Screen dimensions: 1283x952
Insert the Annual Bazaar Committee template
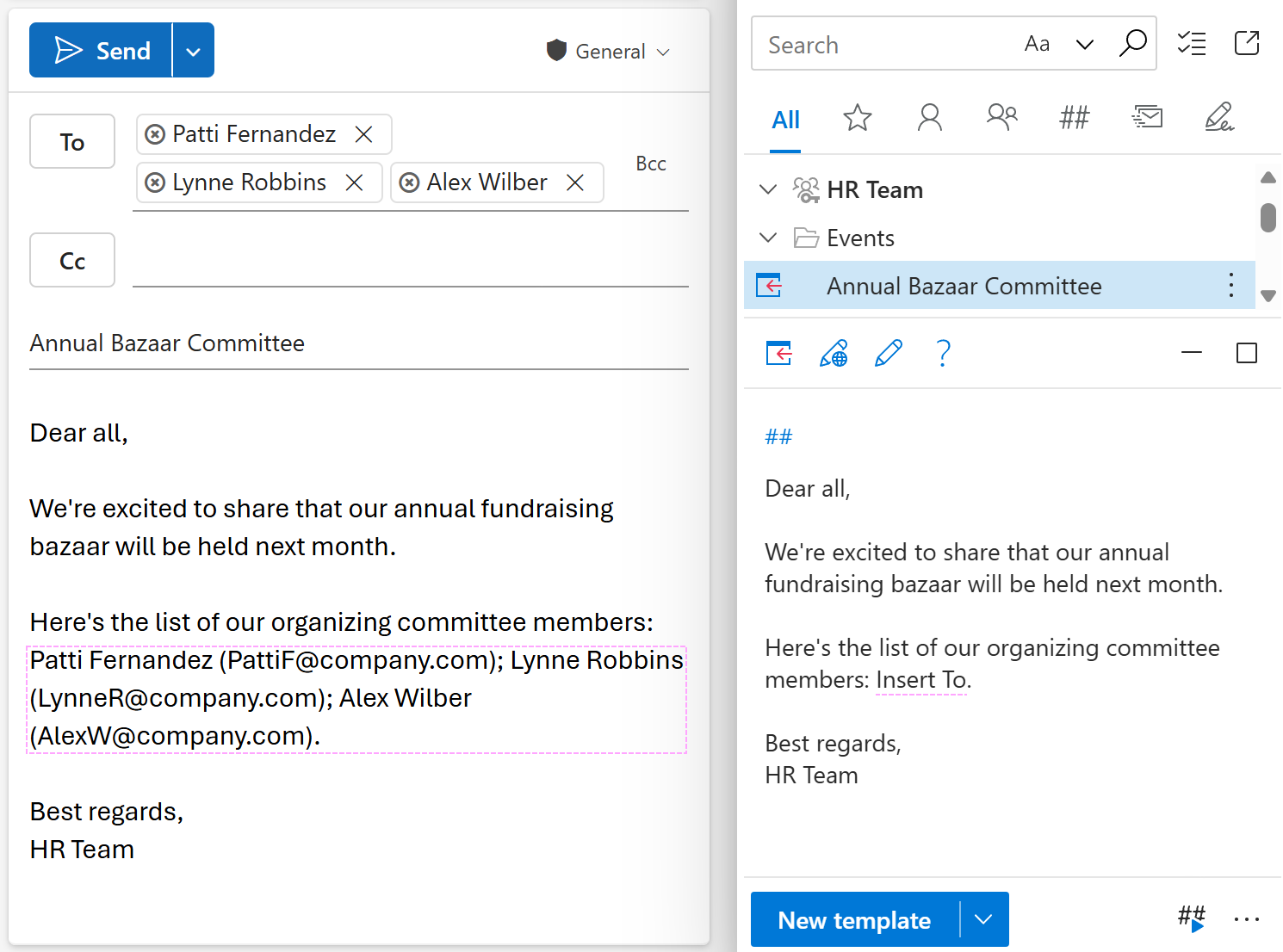pyautogui.click(x=778, y=353)
